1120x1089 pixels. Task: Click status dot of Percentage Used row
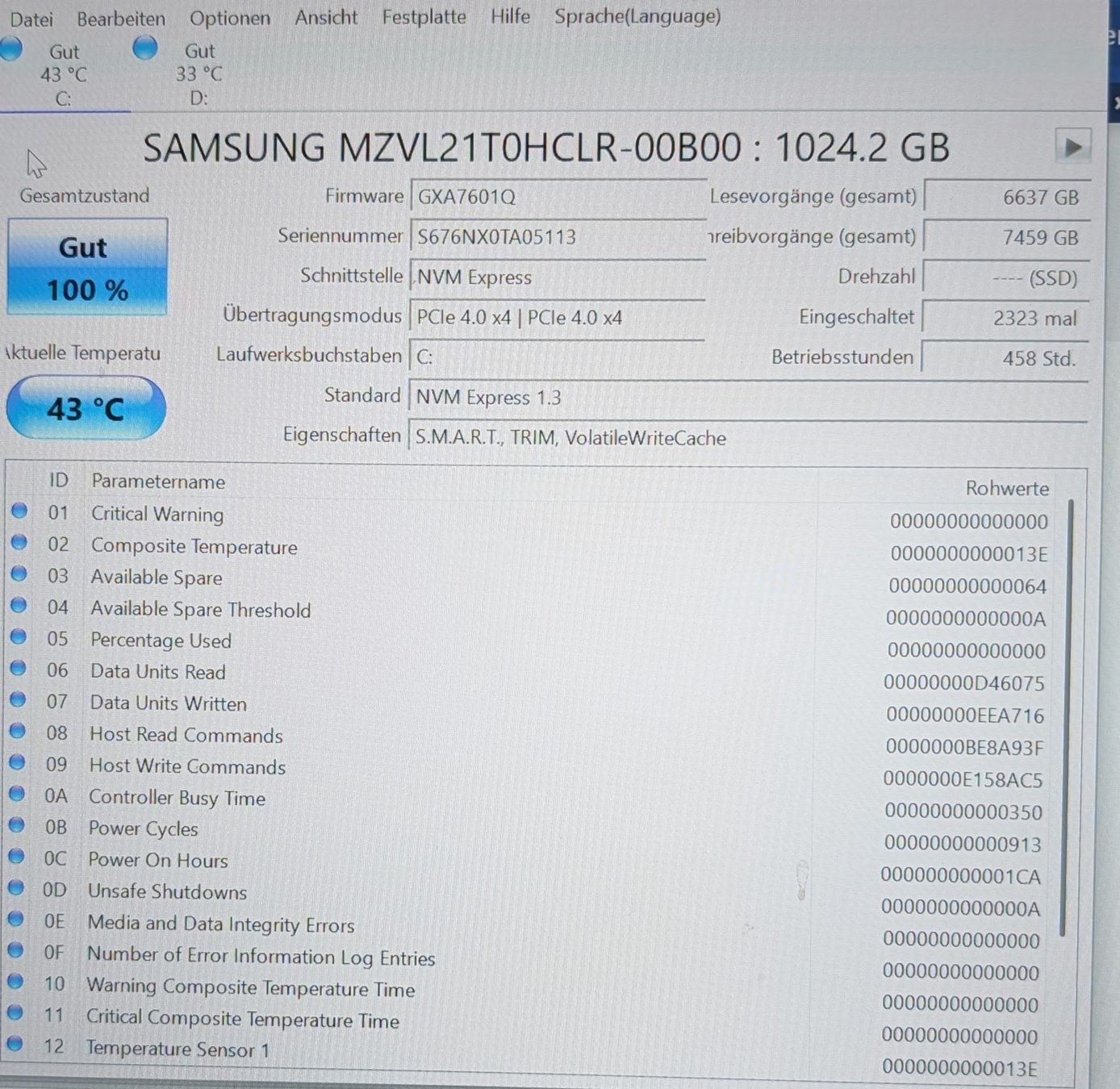[19, 636]
